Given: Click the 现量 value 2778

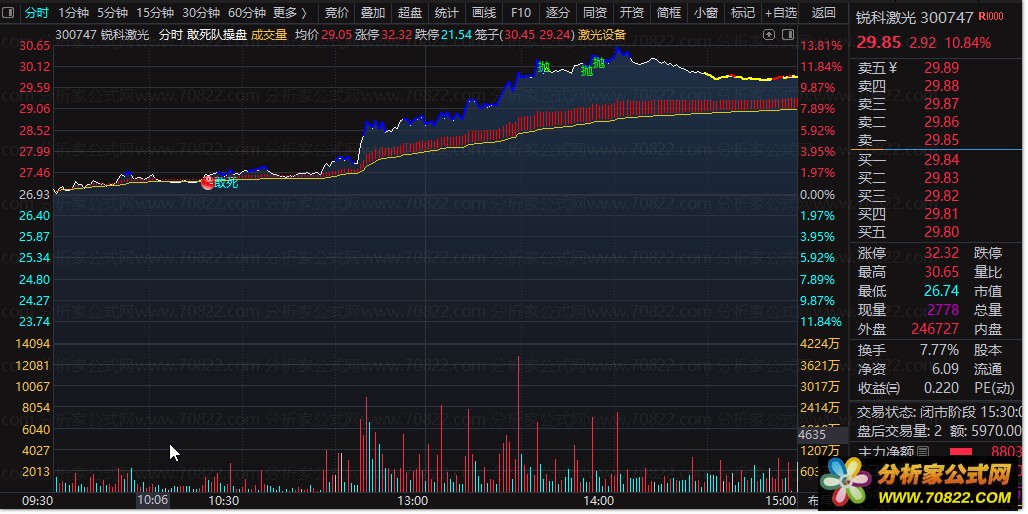Looking at the screenshot, I should (x=944, y=309).
